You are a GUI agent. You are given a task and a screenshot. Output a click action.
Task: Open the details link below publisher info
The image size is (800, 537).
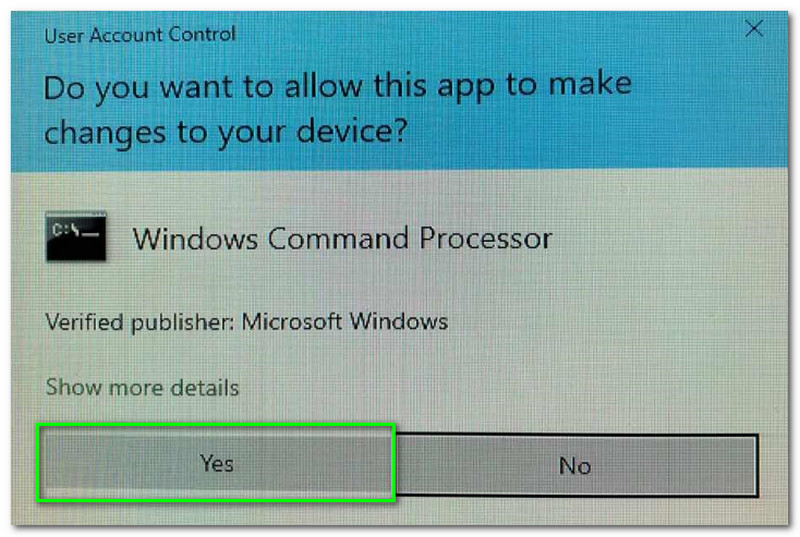tap(142, 388)
